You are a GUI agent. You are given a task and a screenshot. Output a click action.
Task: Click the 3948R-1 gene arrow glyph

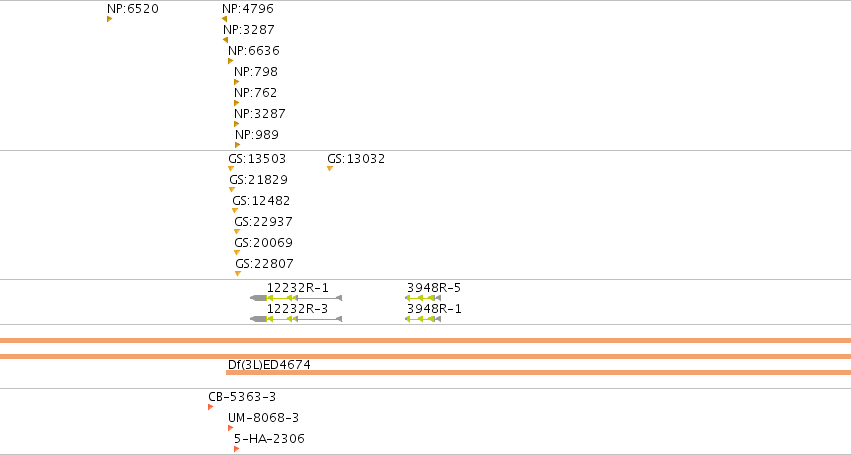423,319
